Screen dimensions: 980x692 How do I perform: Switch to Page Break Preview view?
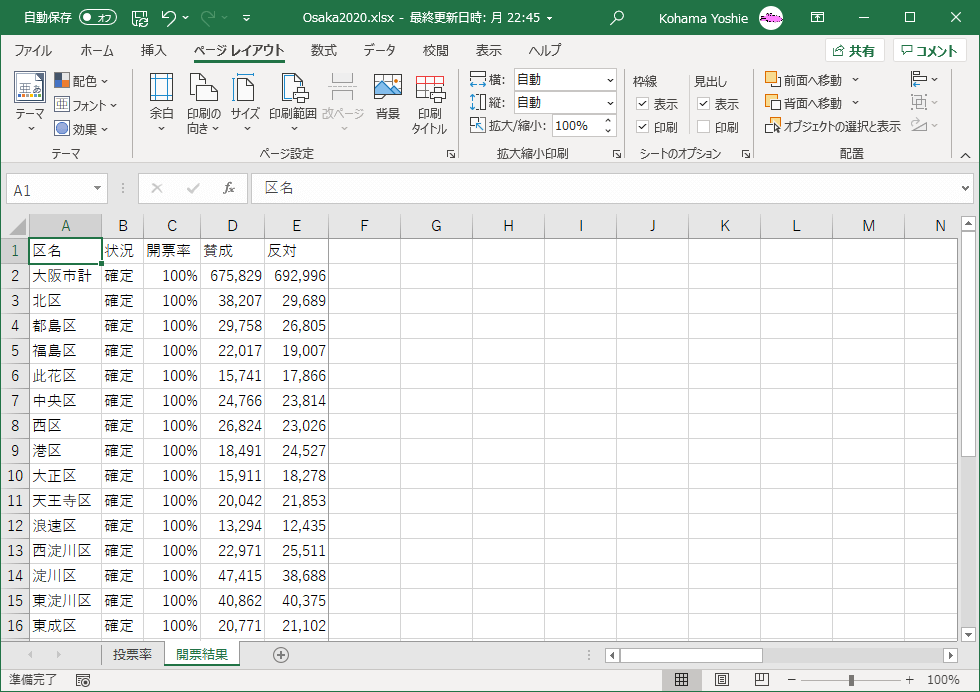coord(761,680)
